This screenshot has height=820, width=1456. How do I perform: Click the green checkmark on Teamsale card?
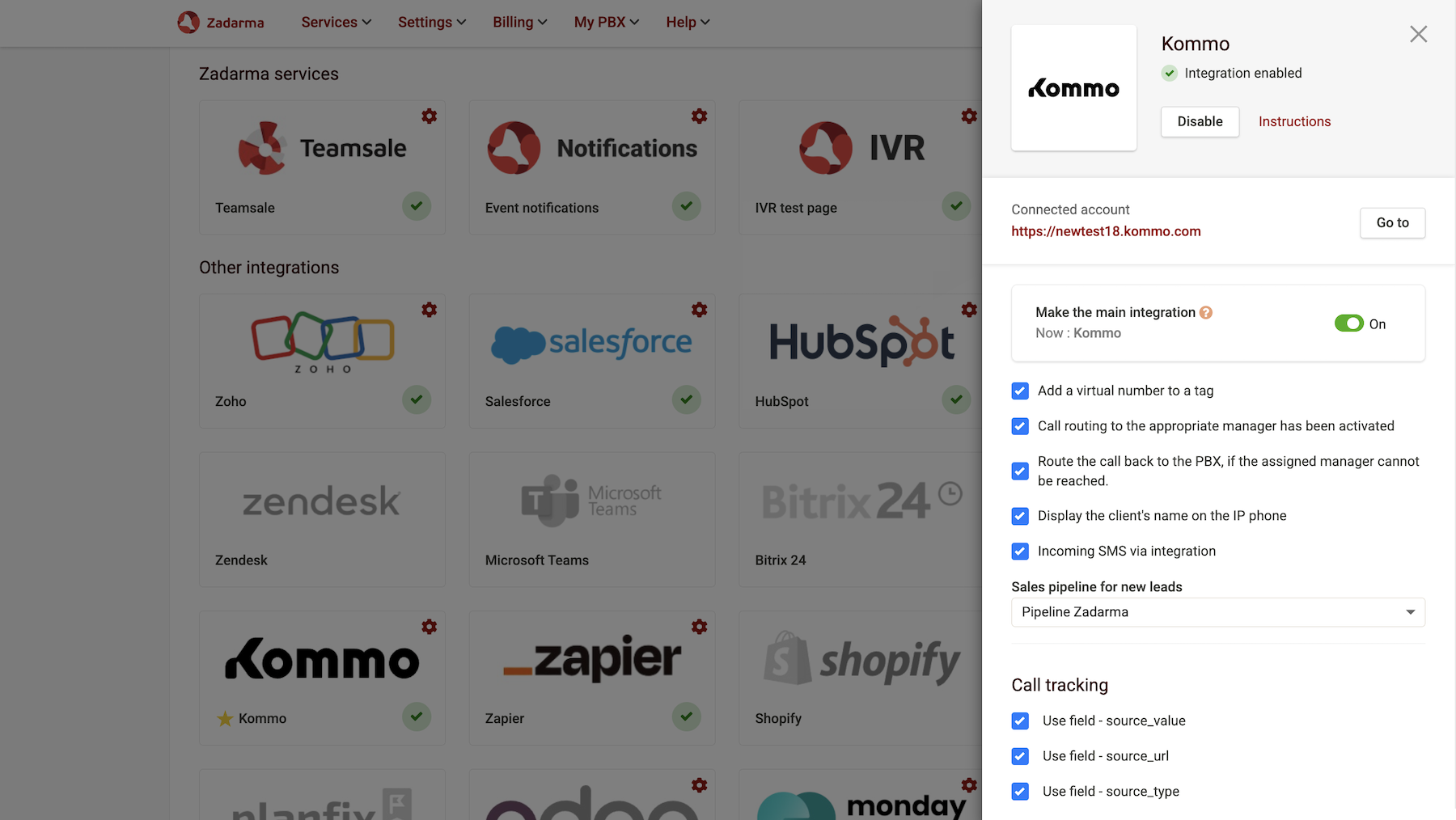(x=417, y=206)
